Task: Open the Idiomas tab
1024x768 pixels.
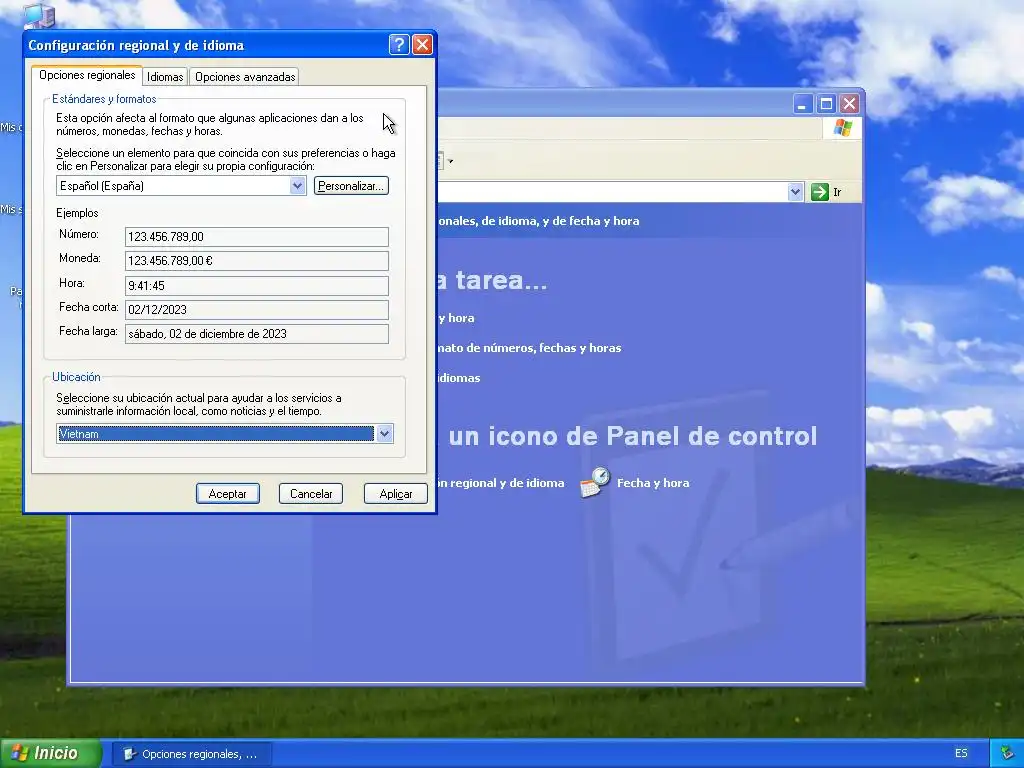Action: coord(165,77)
